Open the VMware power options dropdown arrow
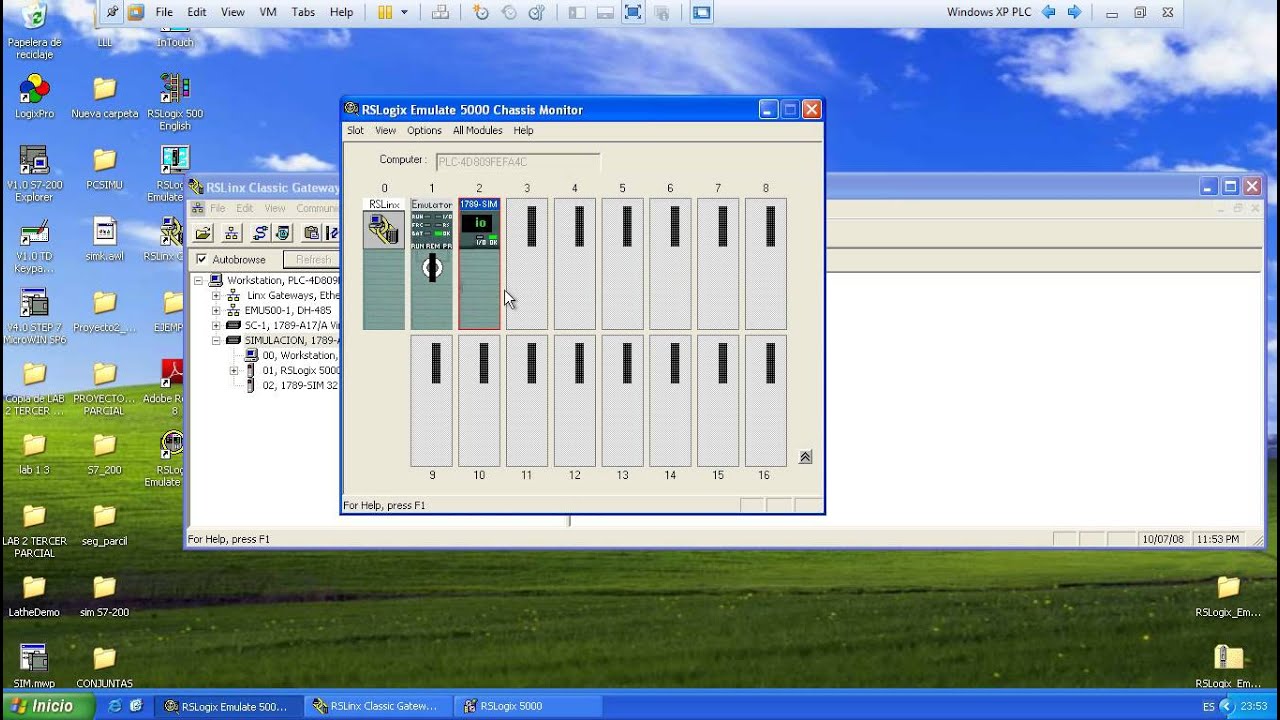 [x=404, y=12]
